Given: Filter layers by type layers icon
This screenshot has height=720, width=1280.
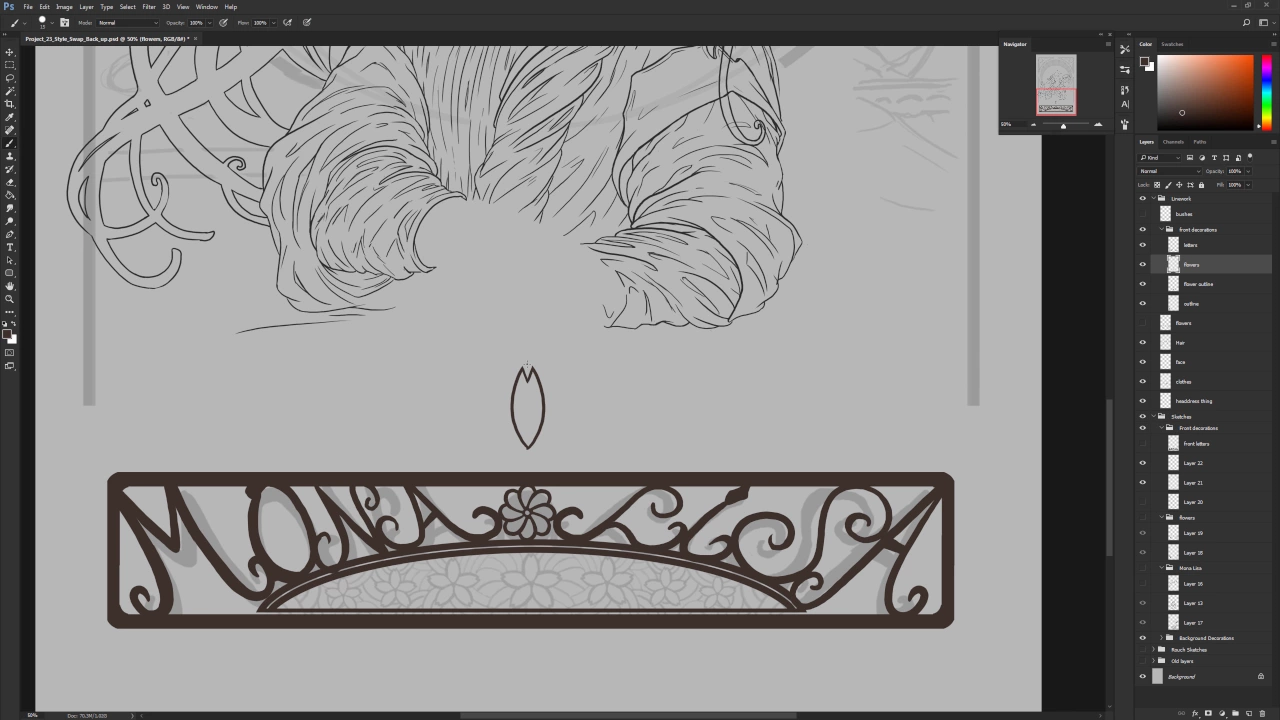Looking at the screenshot, I should (1214, 158).
